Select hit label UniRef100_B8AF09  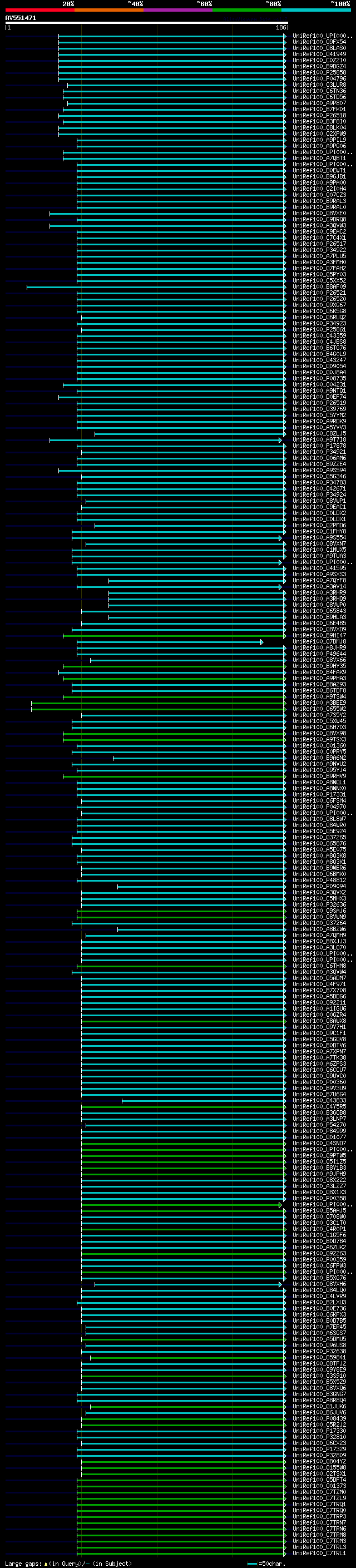pyautogui.click(x=319, y=286)
